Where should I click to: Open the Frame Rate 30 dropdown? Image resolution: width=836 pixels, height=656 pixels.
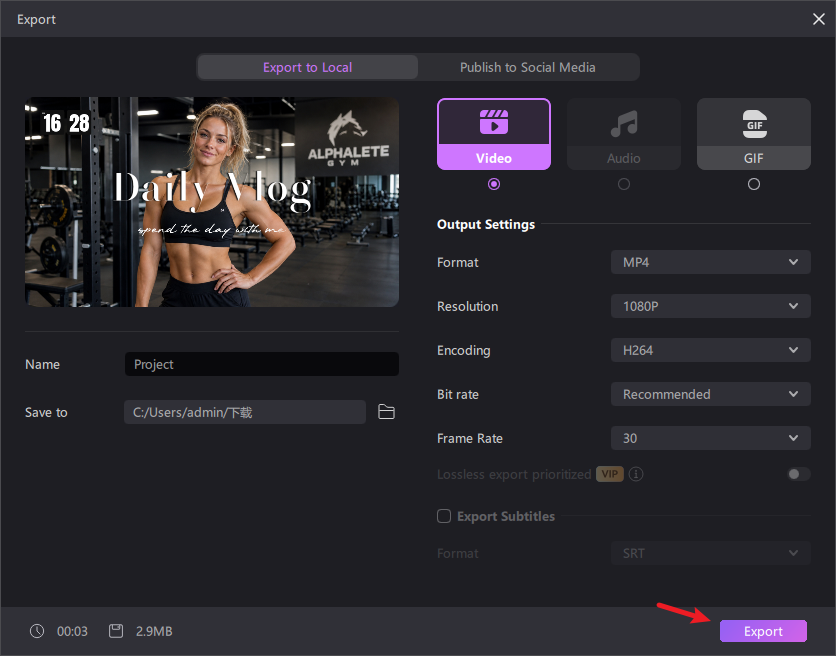pyautogui.click(x=711, y=438)
